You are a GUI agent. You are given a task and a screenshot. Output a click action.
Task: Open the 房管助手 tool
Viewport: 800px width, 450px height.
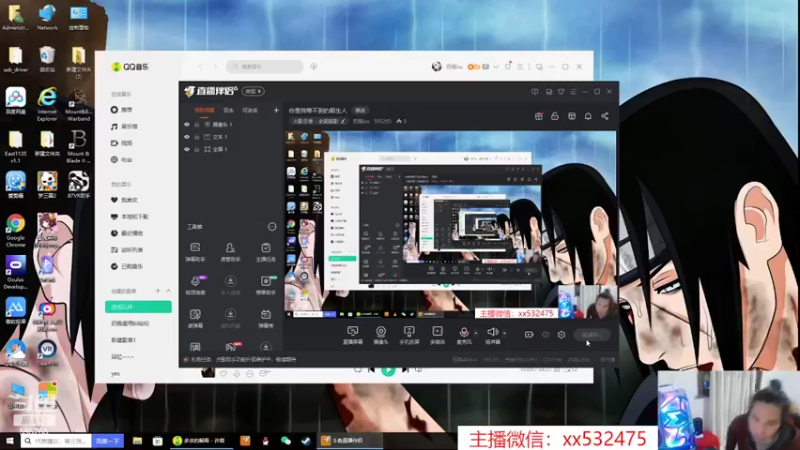[x=230, y=252]
